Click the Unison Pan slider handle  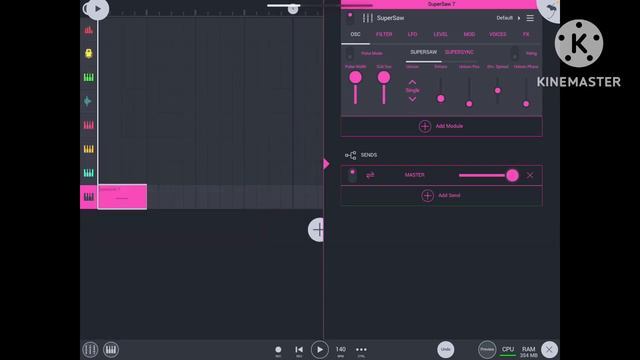click(x=469, y=104)
